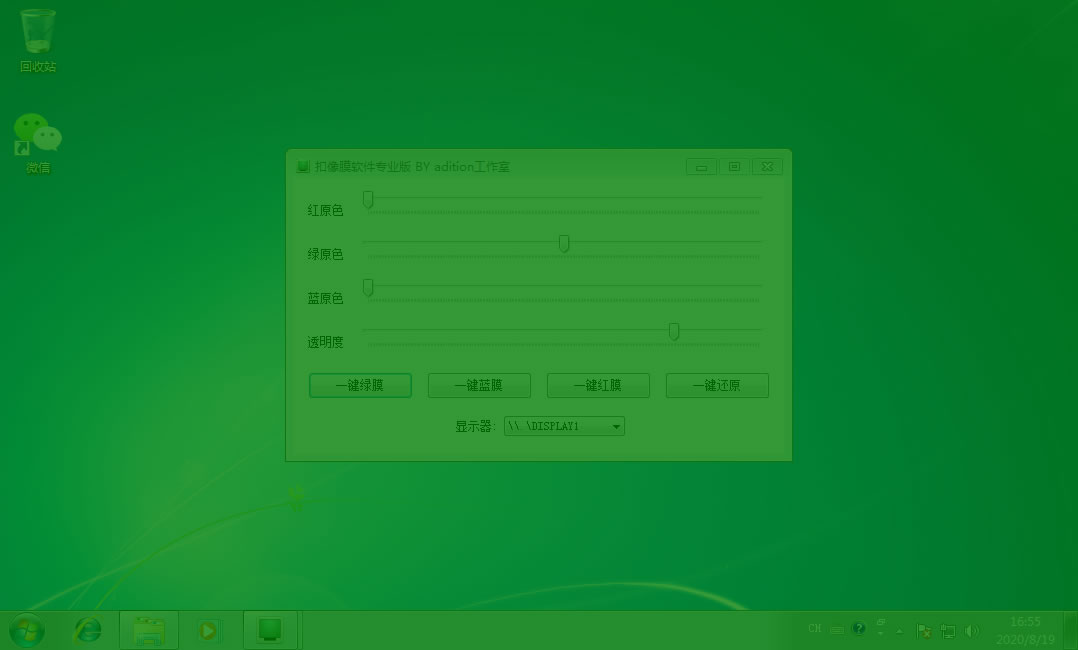Open the Recycle Bin (回收站) desktop icon
This screenshot has width=1078, height=650.
pyautogui.click(x=38, y=38)
